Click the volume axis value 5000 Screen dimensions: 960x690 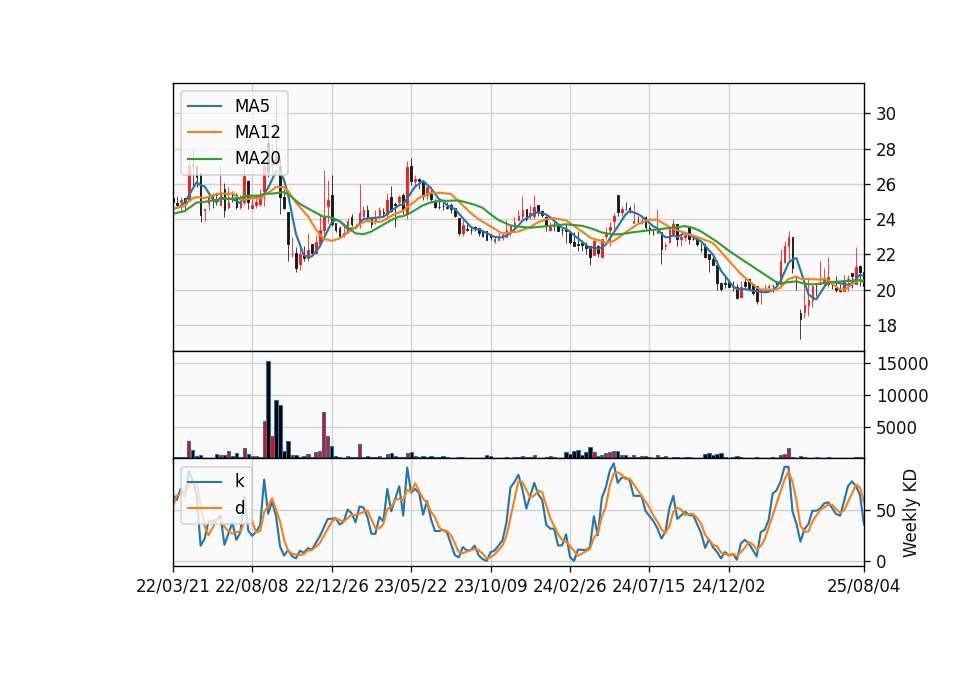[896, 428]
